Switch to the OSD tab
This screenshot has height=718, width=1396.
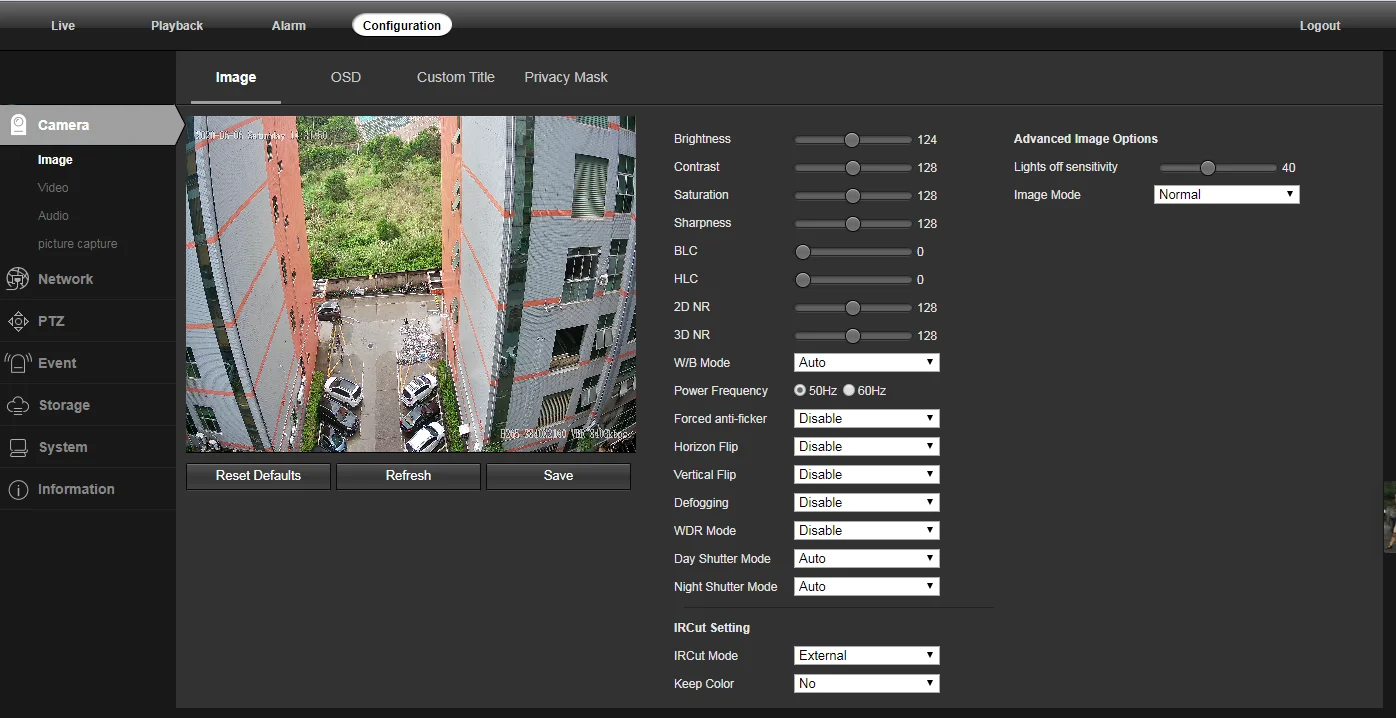click(345, 77)
